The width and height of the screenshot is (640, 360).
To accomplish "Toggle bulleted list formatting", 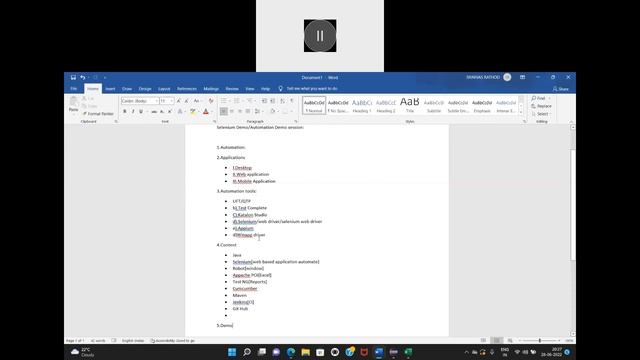I will coord(223,101).
